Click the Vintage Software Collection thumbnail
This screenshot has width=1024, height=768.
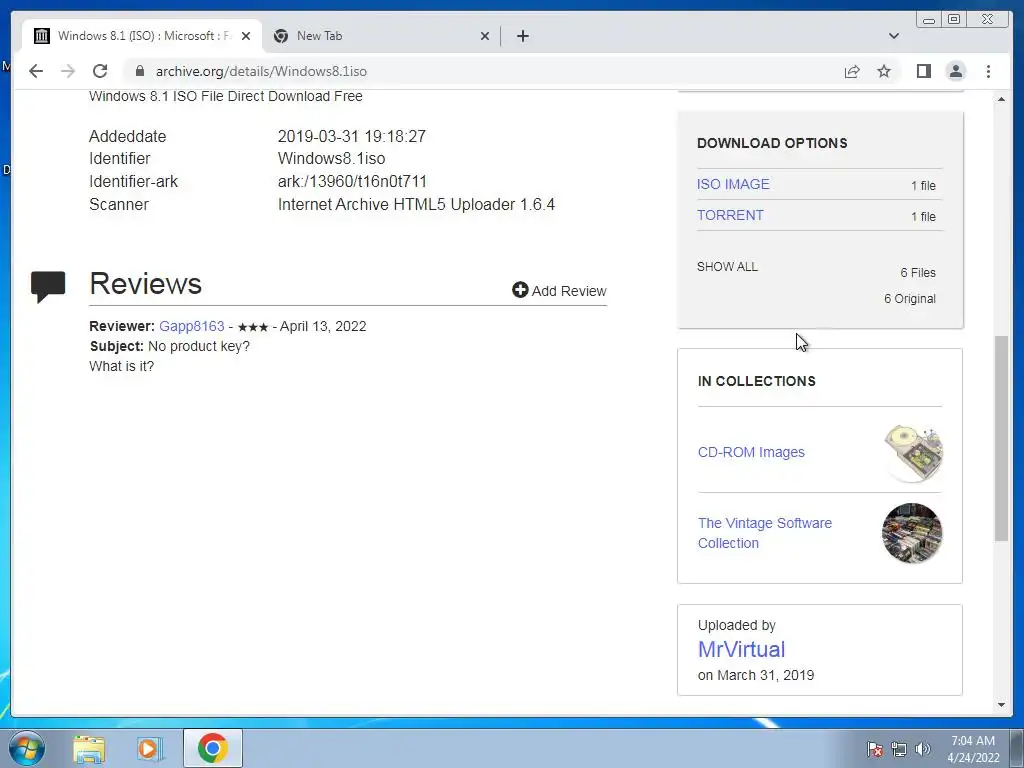(912, 533)
